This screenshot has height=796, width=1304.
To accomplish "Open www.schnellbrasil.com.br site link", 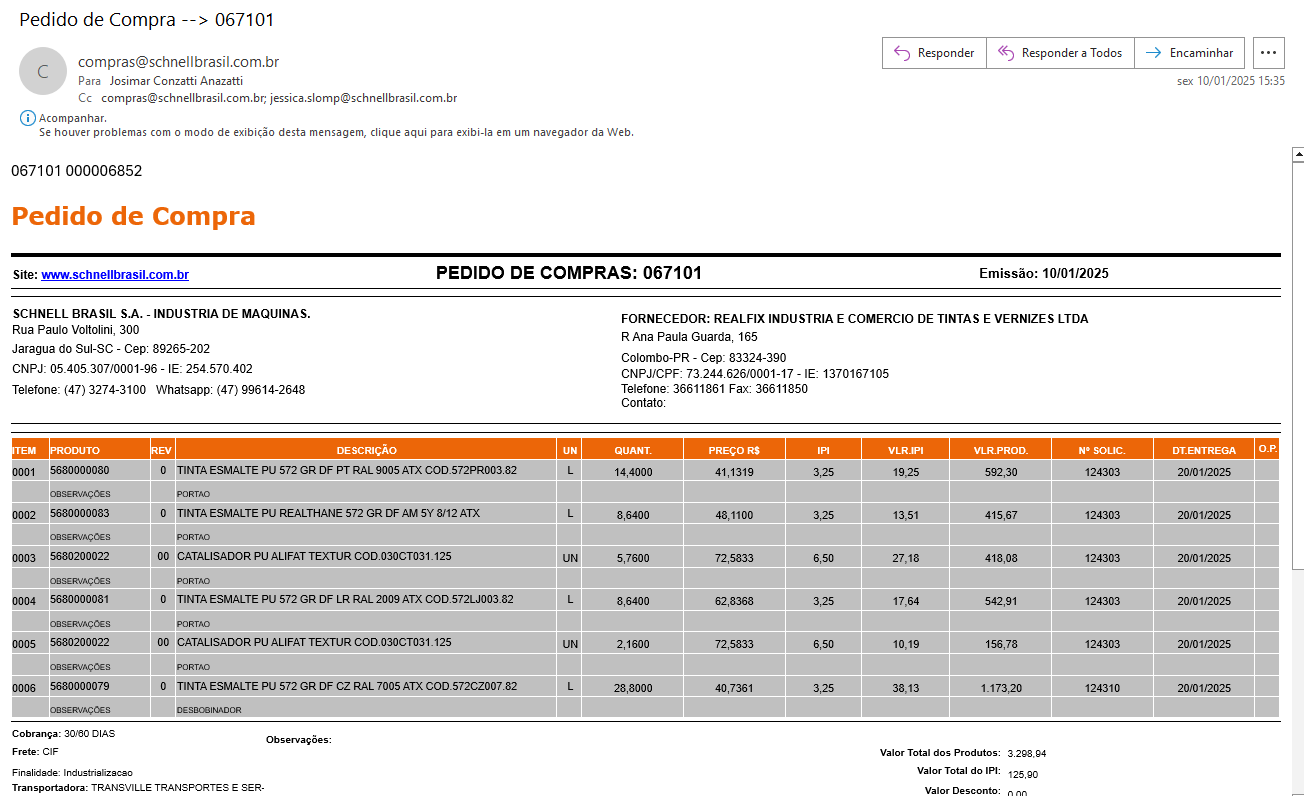I will point(115,275).
